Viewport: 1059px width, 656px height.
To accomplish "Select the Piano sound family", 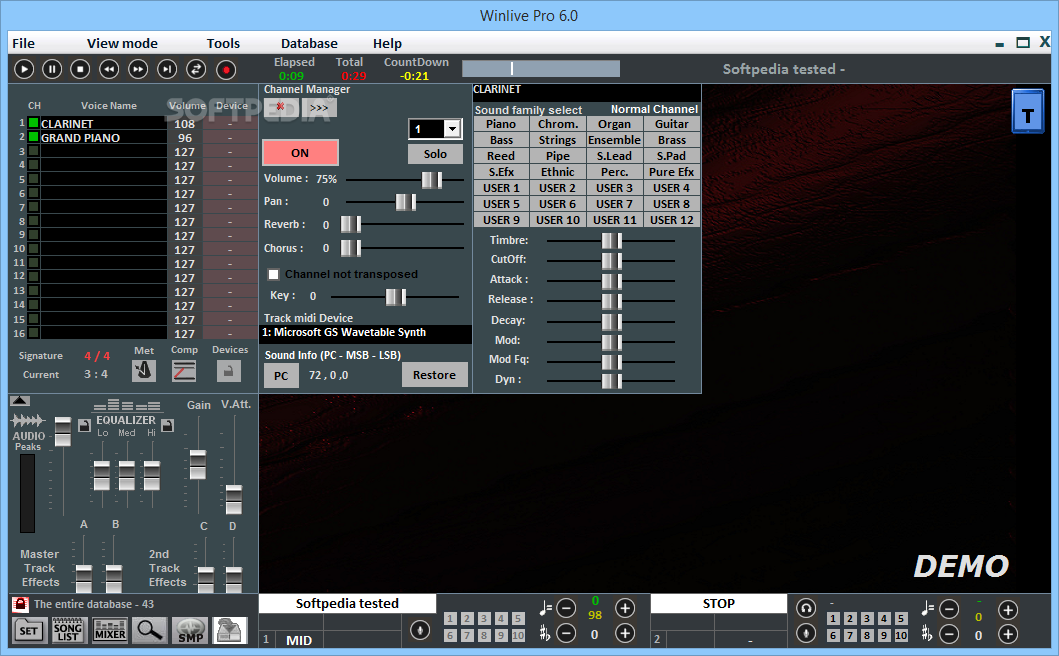I will coord(501,124).
